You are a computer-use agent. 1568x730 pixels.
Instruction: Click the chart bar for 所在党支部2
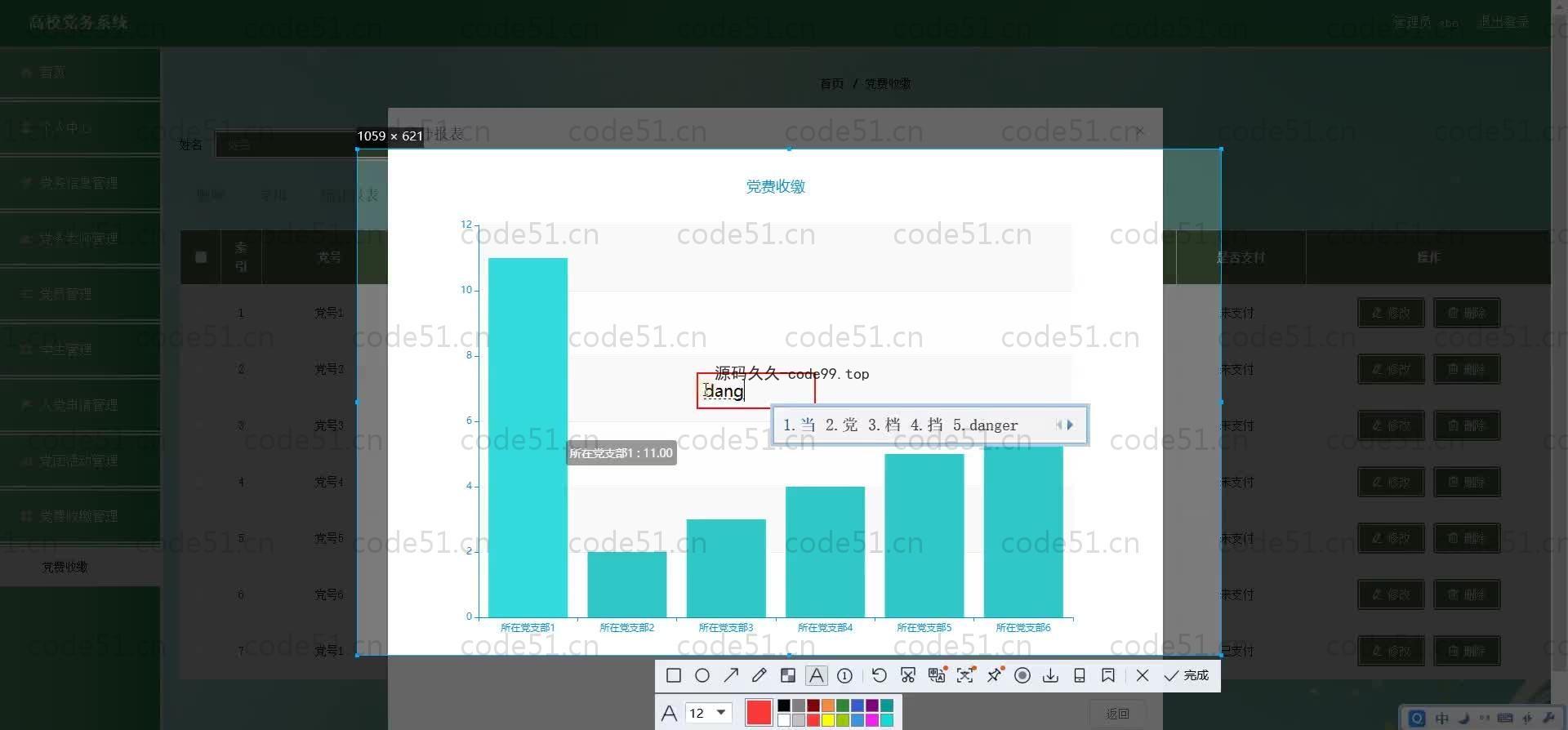coord(627,584)
